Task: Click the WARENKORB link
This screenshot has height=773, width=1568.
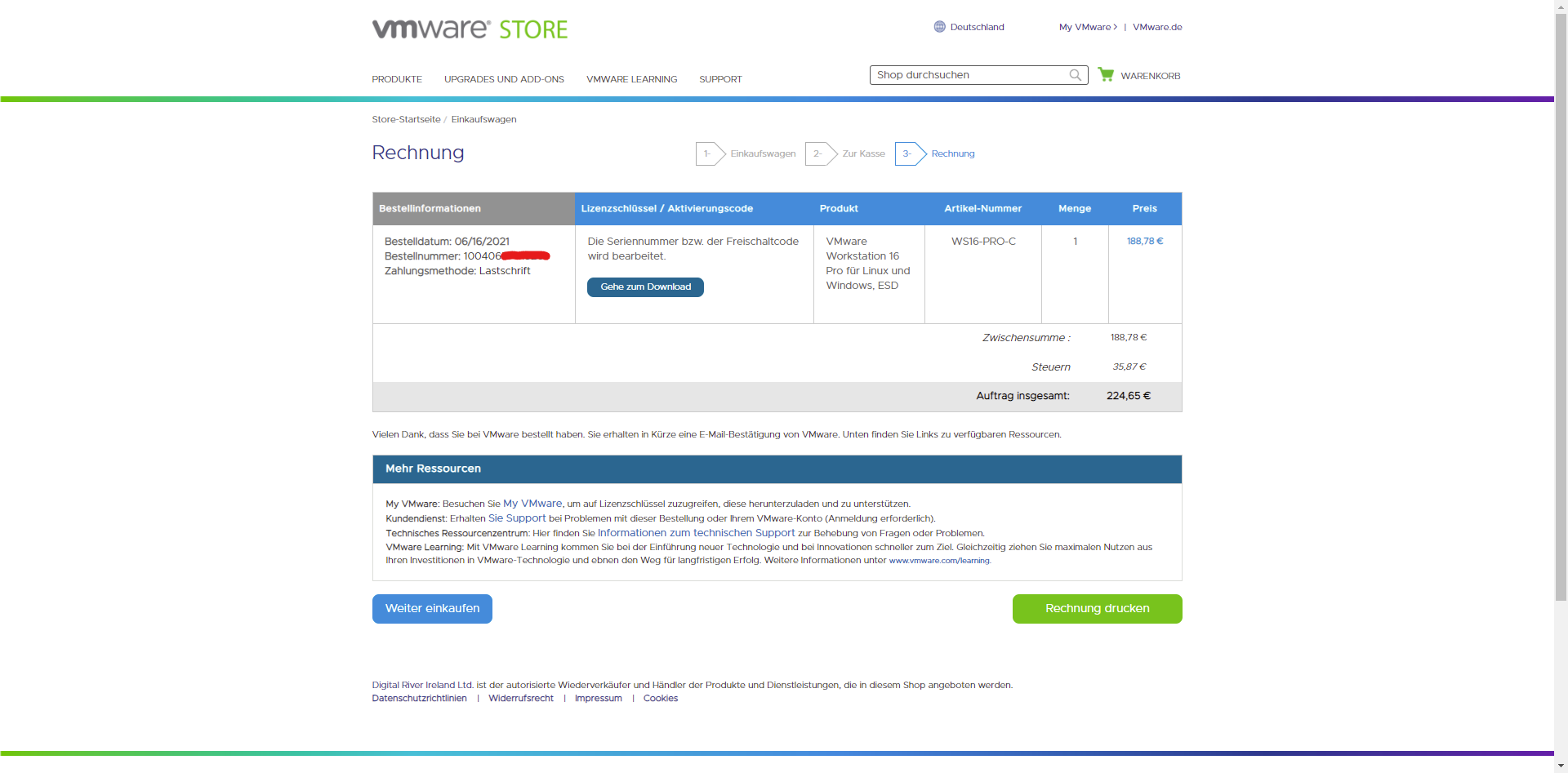Action: (1150, 76)
